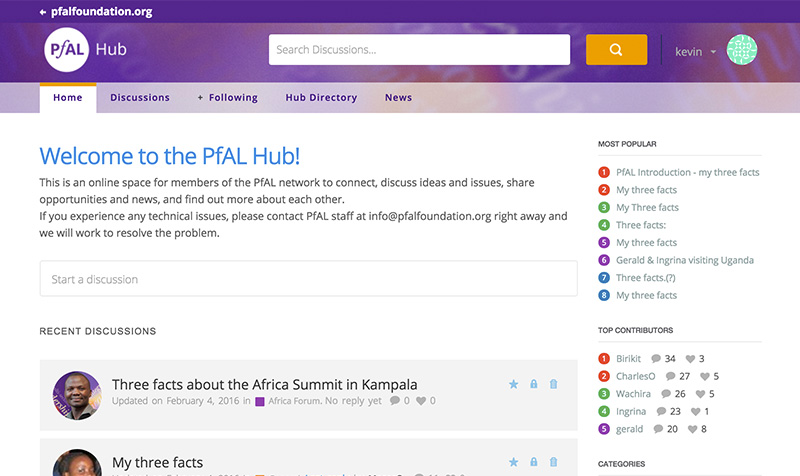This screenshot has width=800, height=476.
Task: Open the News tab
Action: tap(398, 97)
